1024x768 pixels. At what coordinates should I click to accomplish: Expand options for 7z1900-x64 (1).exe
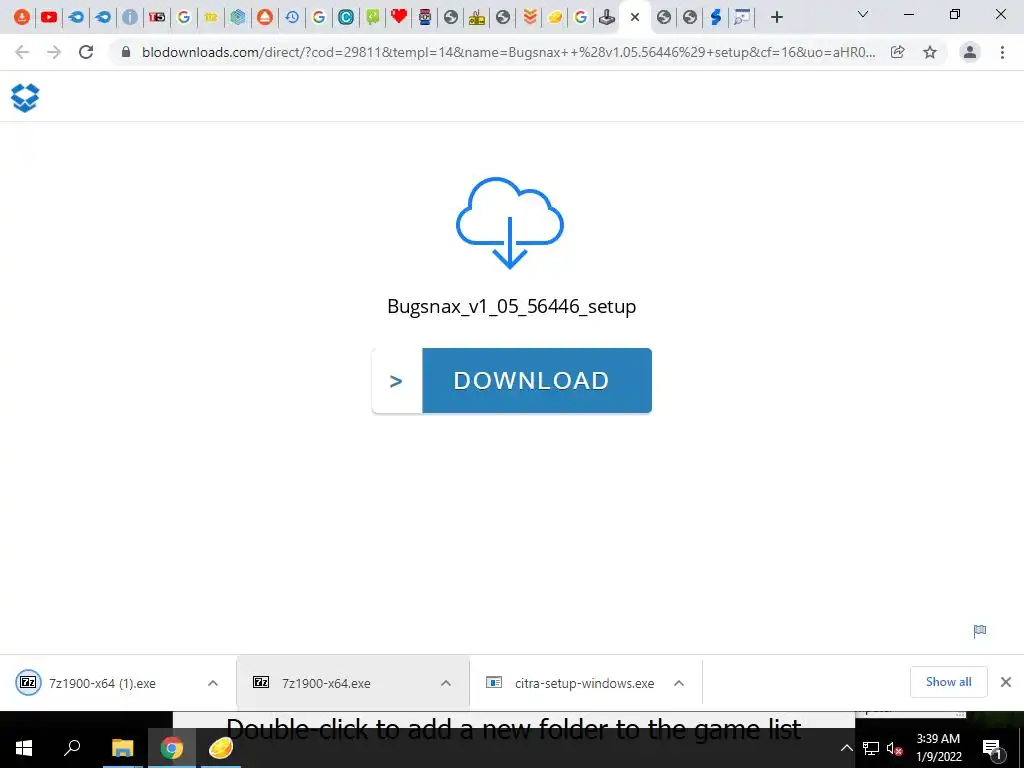pos(213,683)
